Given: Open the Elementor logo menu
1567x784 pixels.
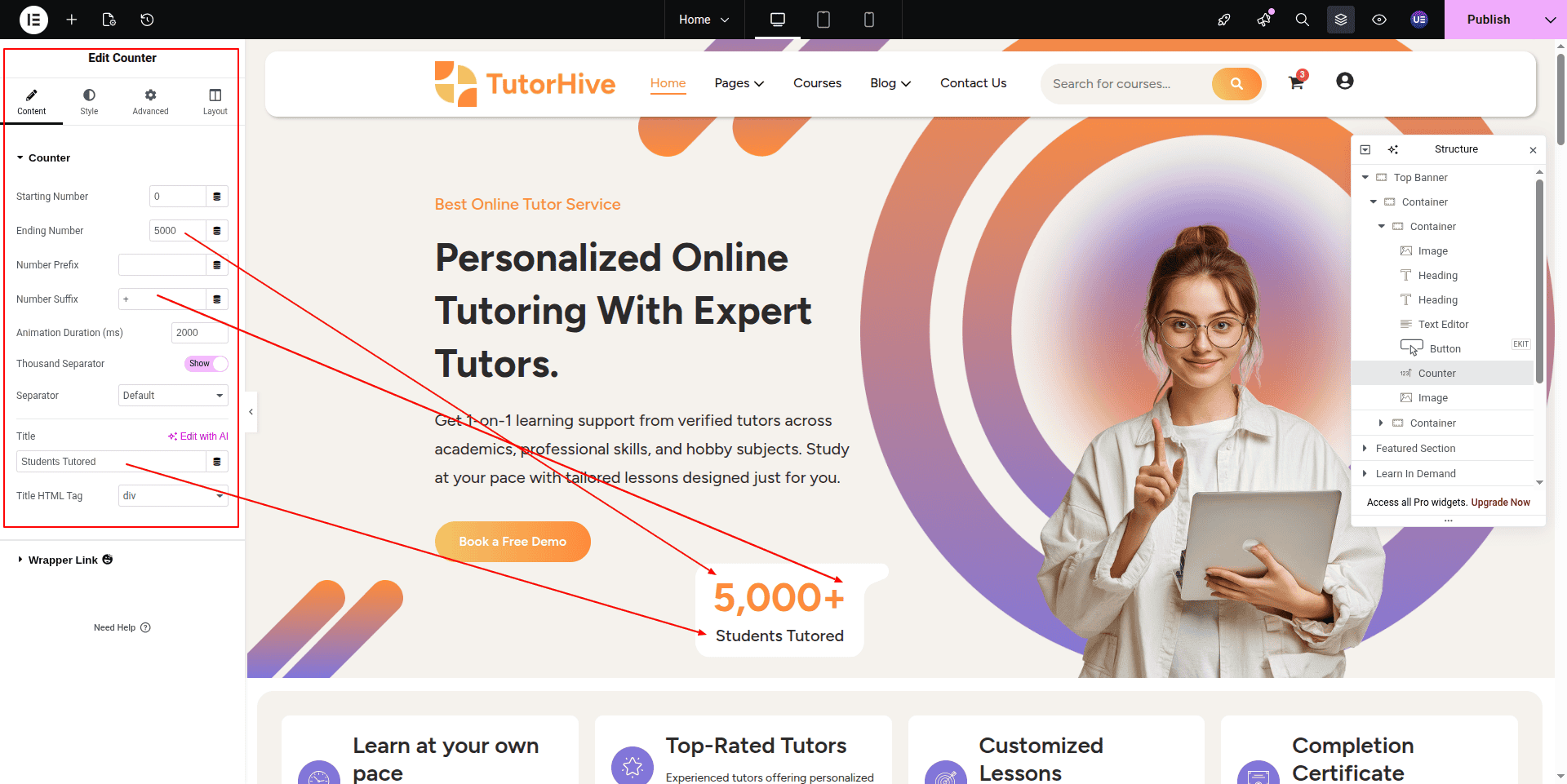Looking at the screenshot, I should (x=33, y=20).
